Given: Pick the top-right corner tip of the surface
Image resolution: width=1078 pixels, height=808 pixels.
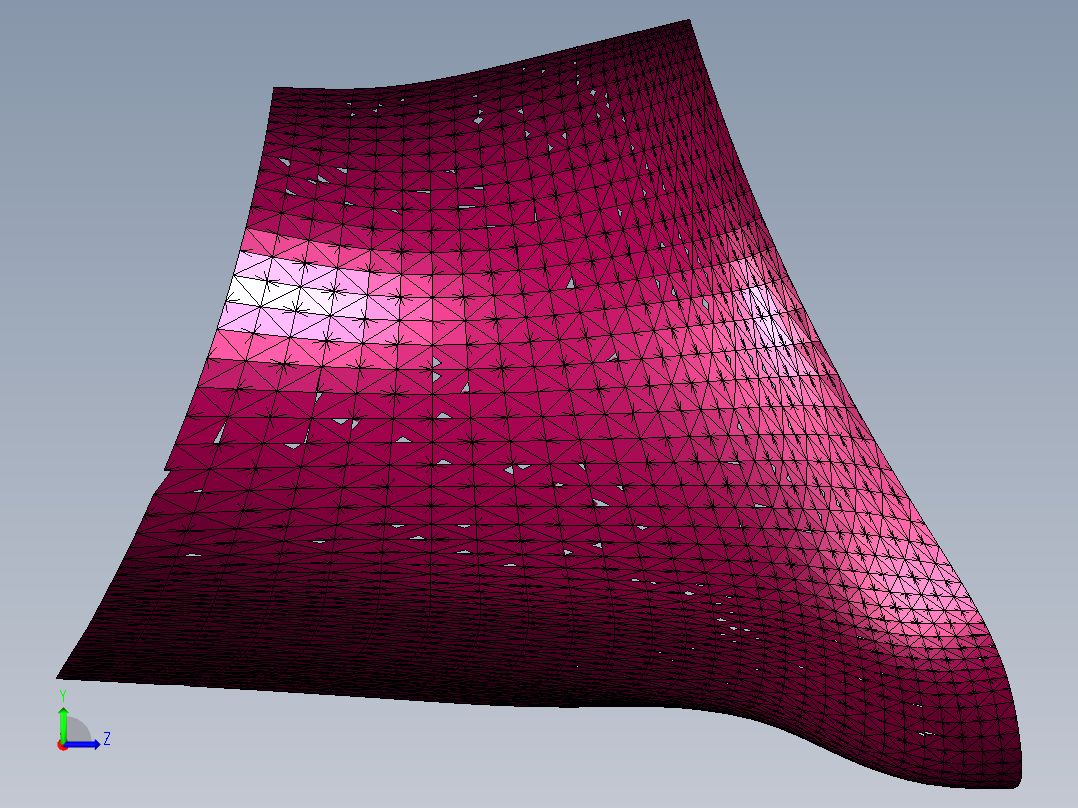Looking at the screenshot, I should click(688, 22).
